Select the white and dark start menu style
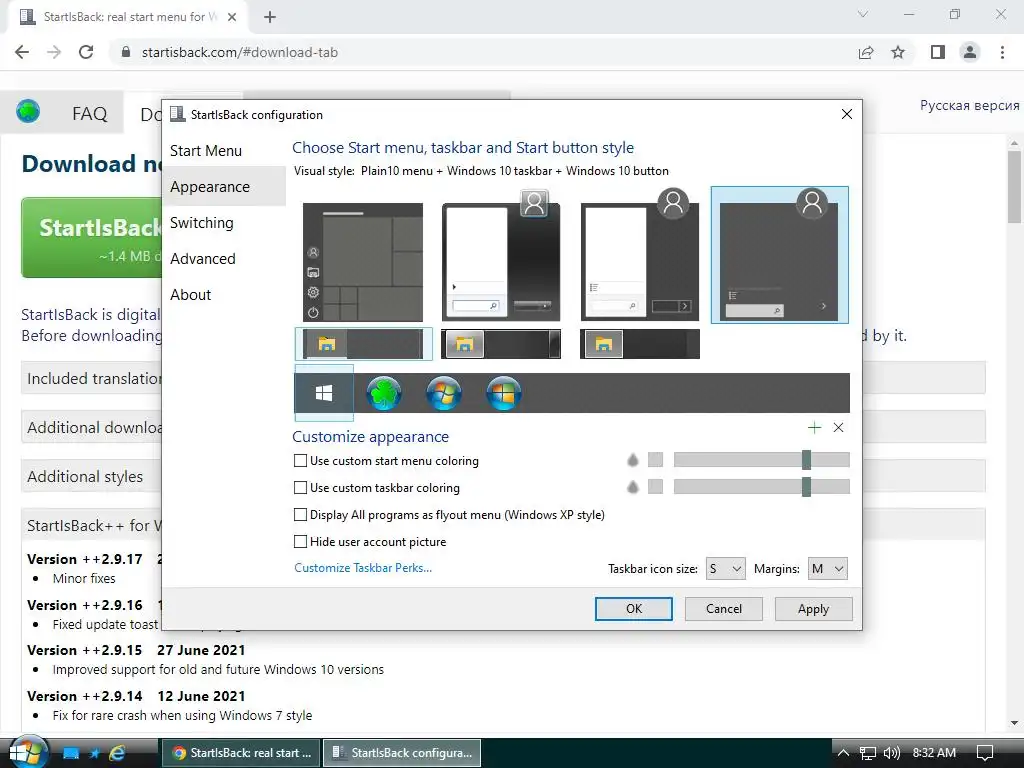 (640, 255)
